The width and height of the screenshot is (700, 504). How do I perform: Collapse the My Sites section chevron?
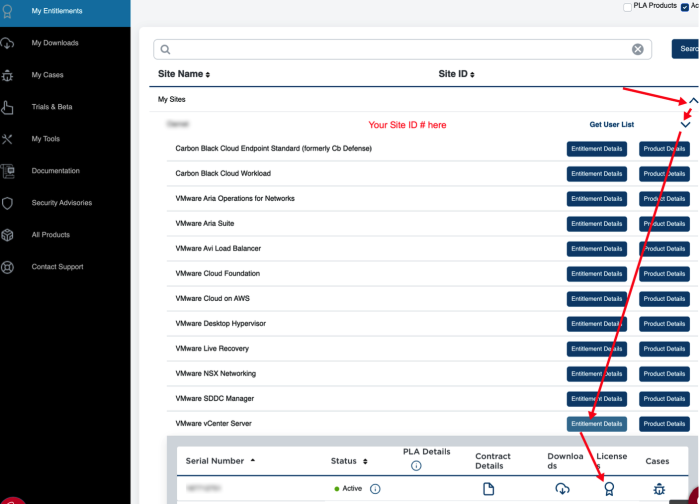(693, 100)
